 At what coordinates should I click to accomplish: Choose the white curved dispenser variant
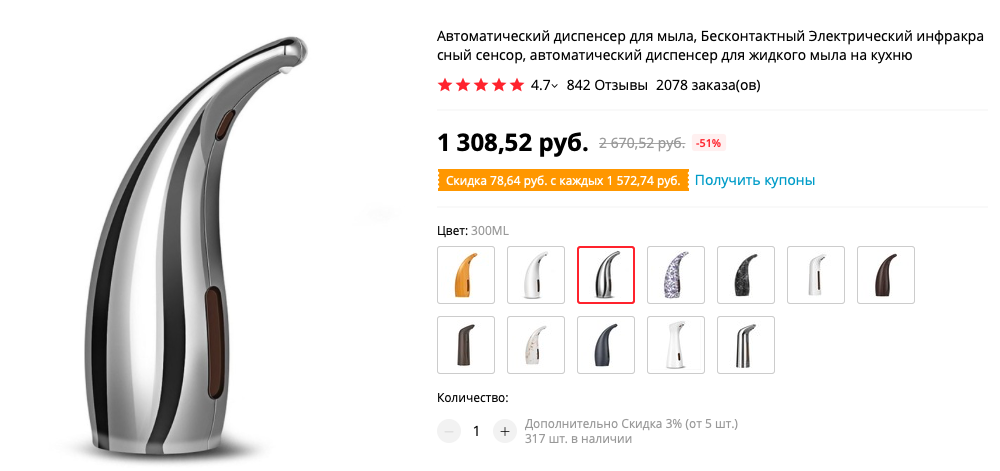click(x=536, y=275)
